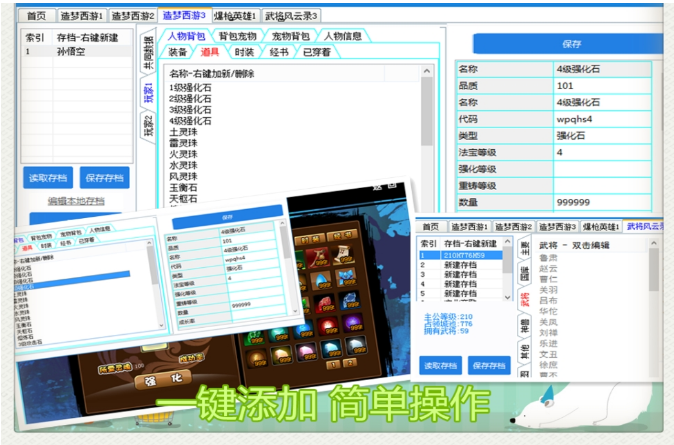Open 造梦西游2 tab in lower-right window
This screenshot has width=674, height=445.
(x=513, y=227)
